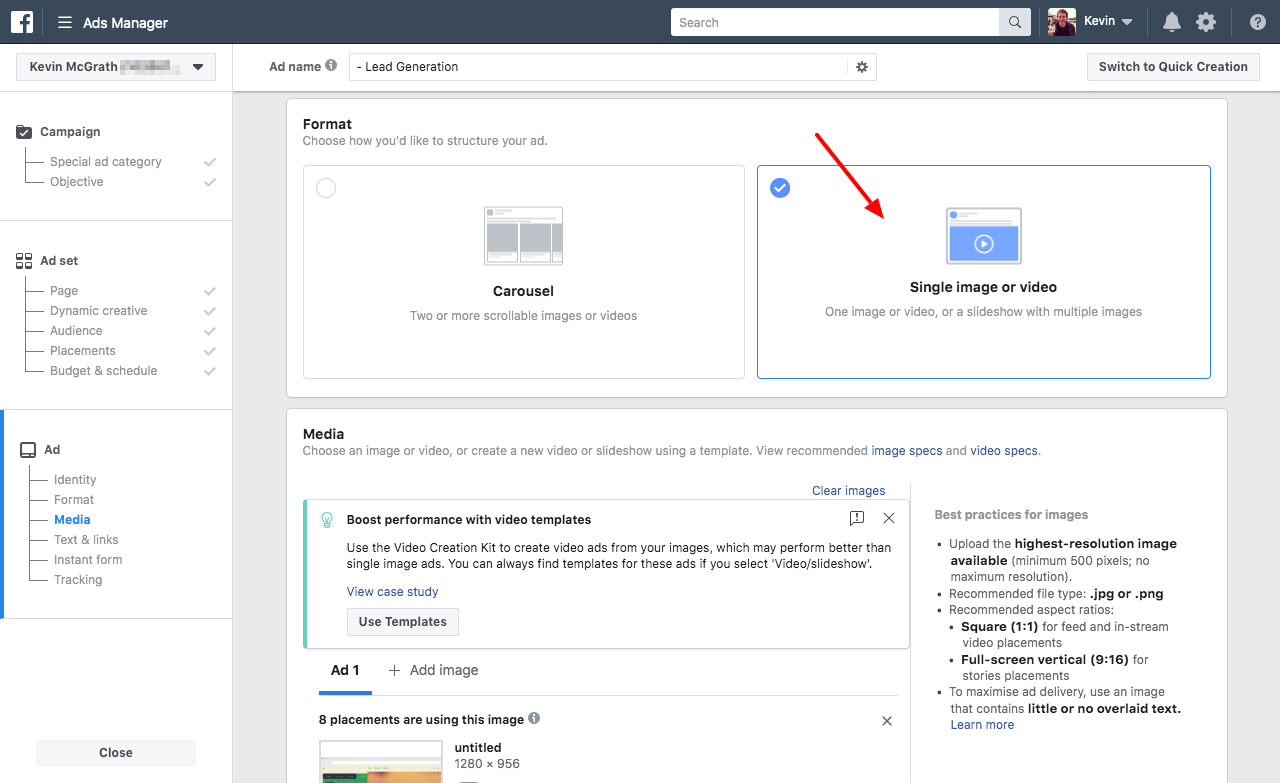Click Switch to Quick Creation

[x=1172, y=66]
